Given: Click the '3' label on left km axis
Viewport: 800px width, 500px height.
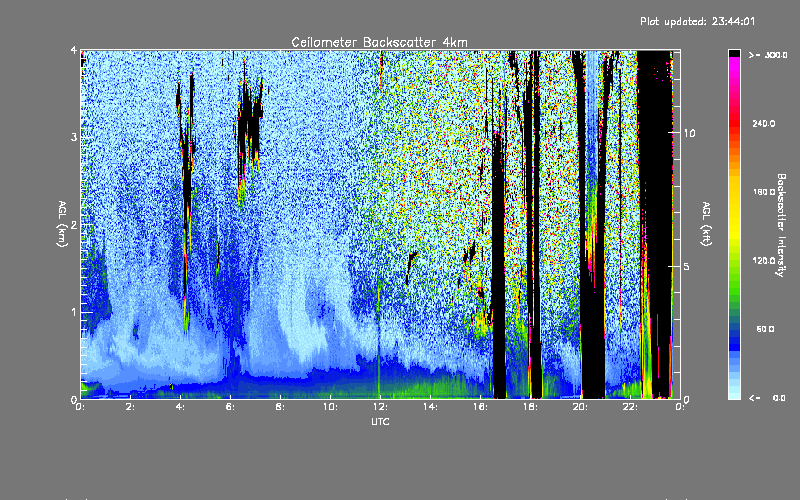Looking at the screenshot, I should tap(74, 137).
